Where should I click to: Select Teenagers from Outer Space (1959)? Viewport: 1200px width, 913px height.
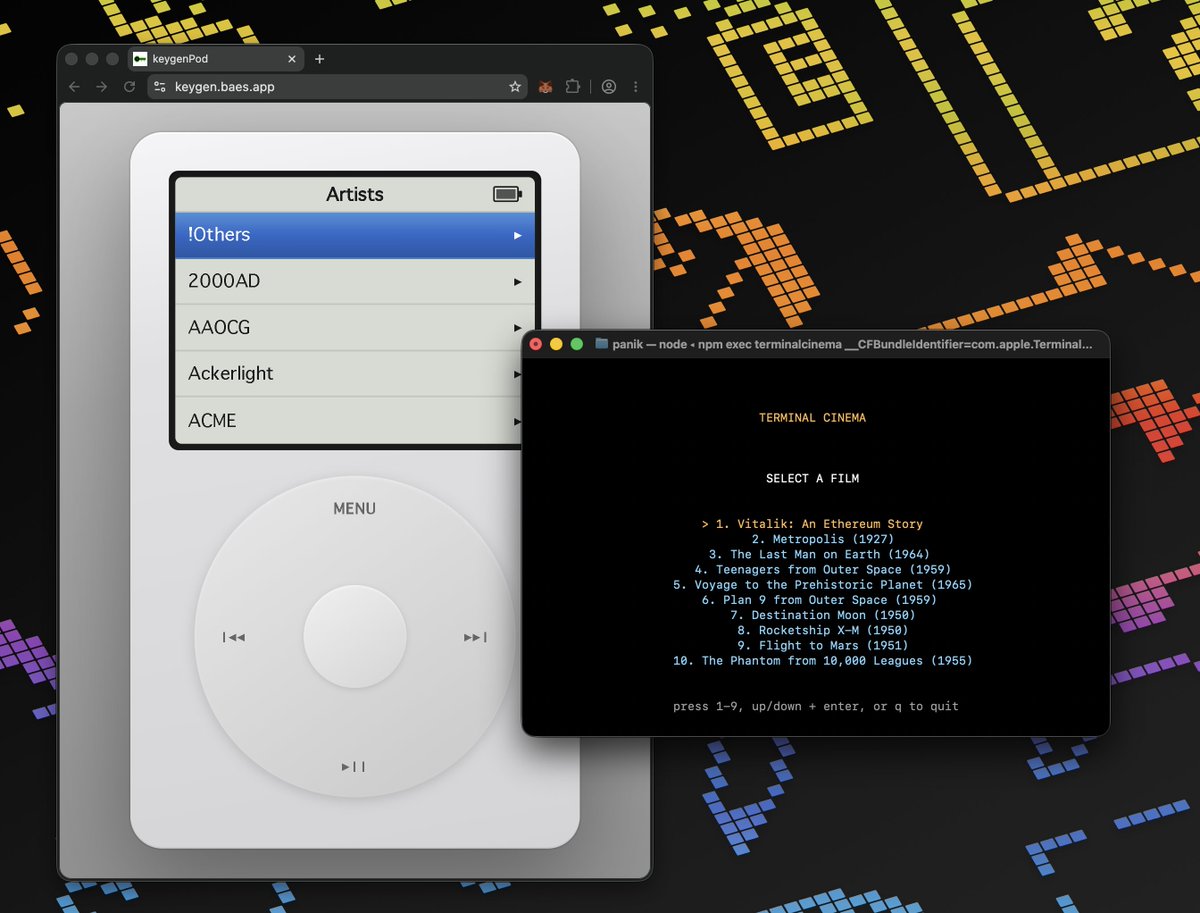[822, 570]
